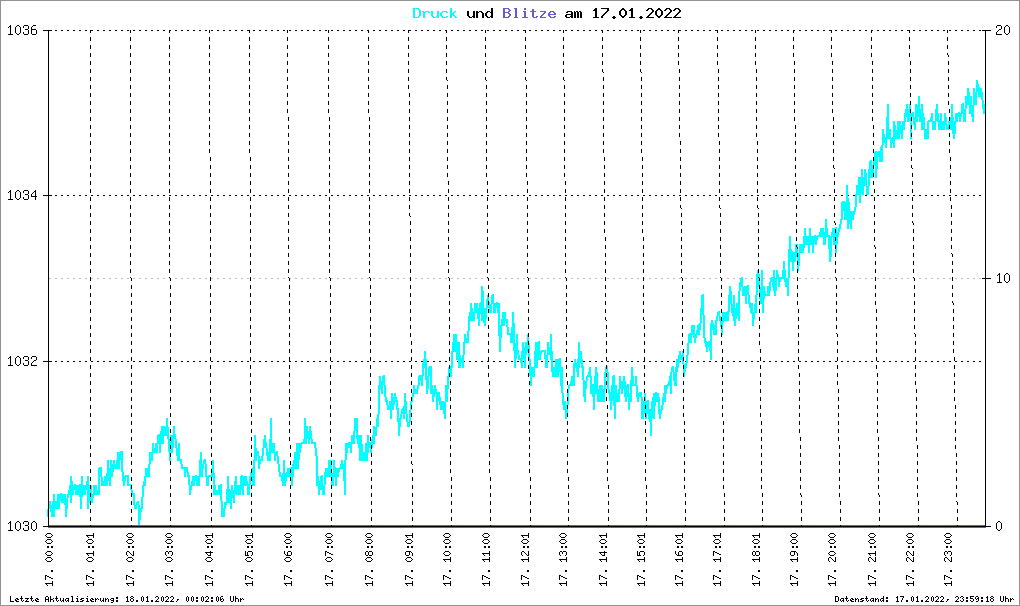Click the 'Druck' word in chart title

point(435,14)
